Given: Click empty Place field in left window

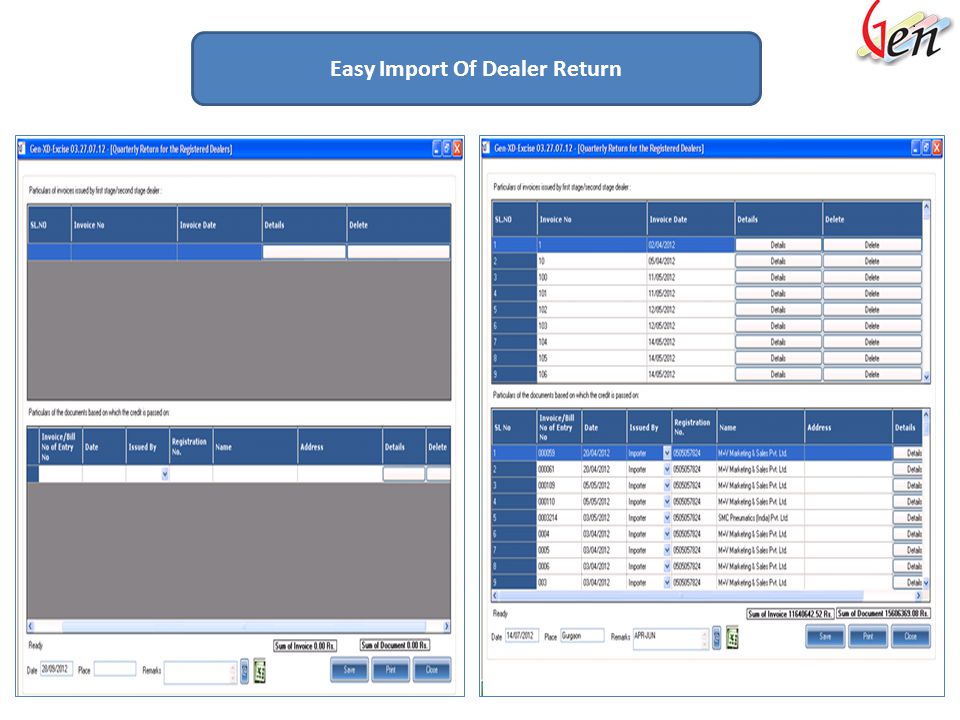Looking at the screenshot, I should click(x=114, y=669).
